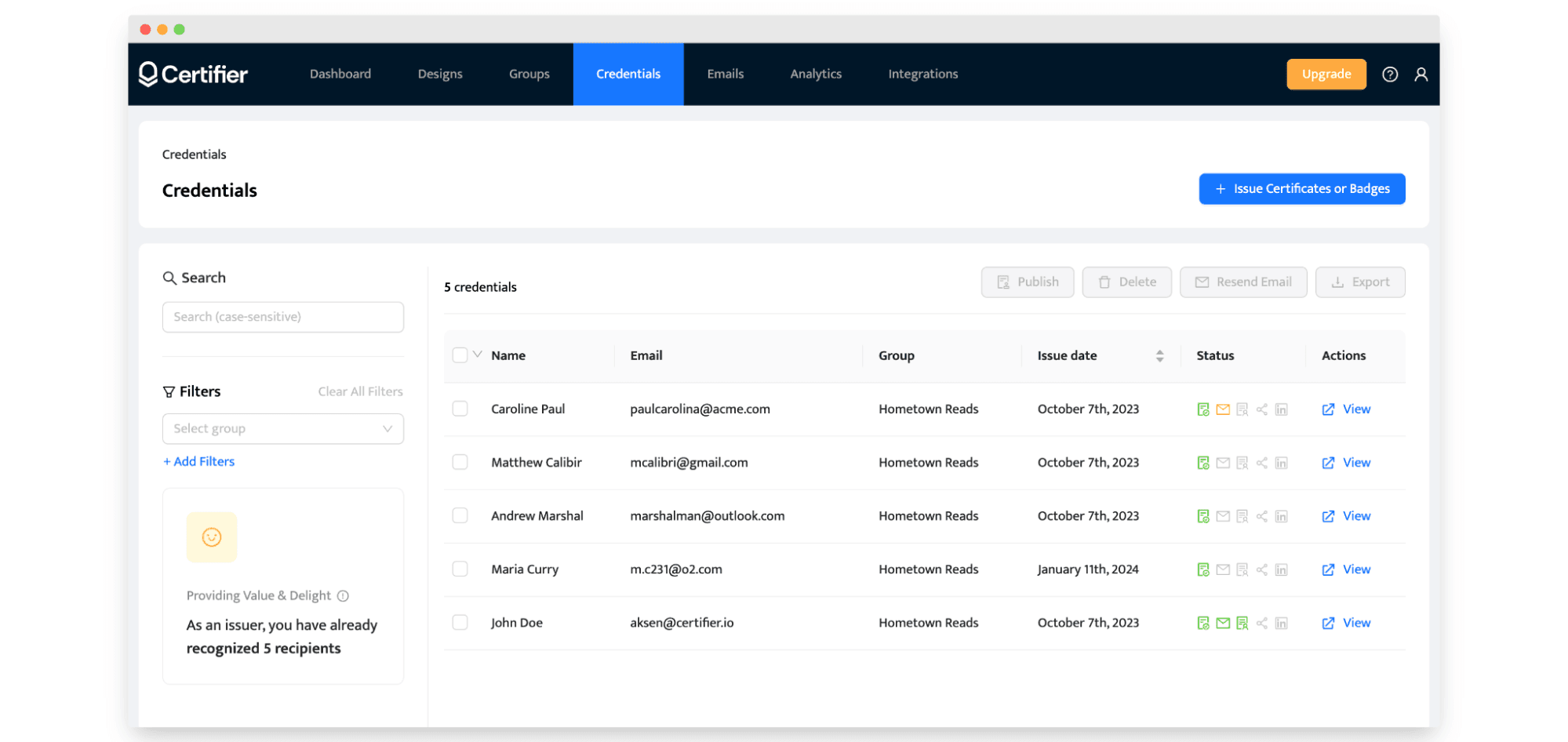This screenshot has width=1568, height=742.
Task: View John Doe's credential
Action: [1346, 623]
